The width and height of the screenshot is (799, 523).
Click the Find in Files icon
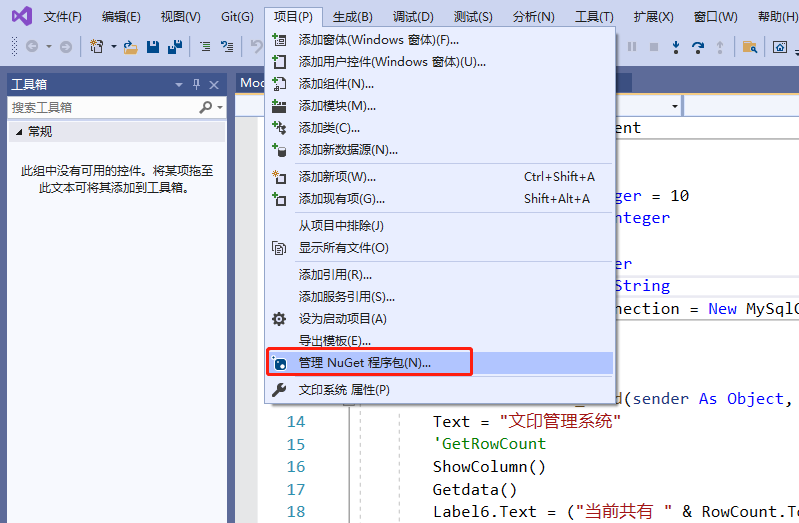(x=749, y=47)
